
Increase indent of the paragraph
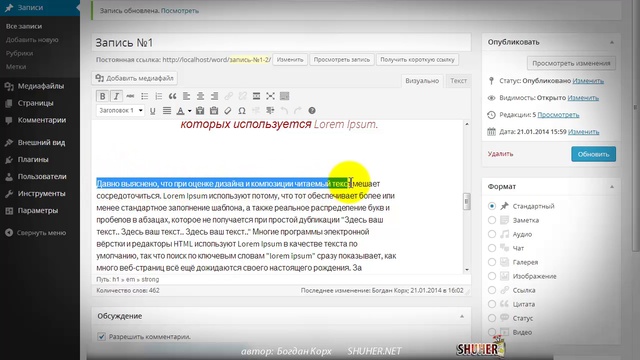coord(270,111)
